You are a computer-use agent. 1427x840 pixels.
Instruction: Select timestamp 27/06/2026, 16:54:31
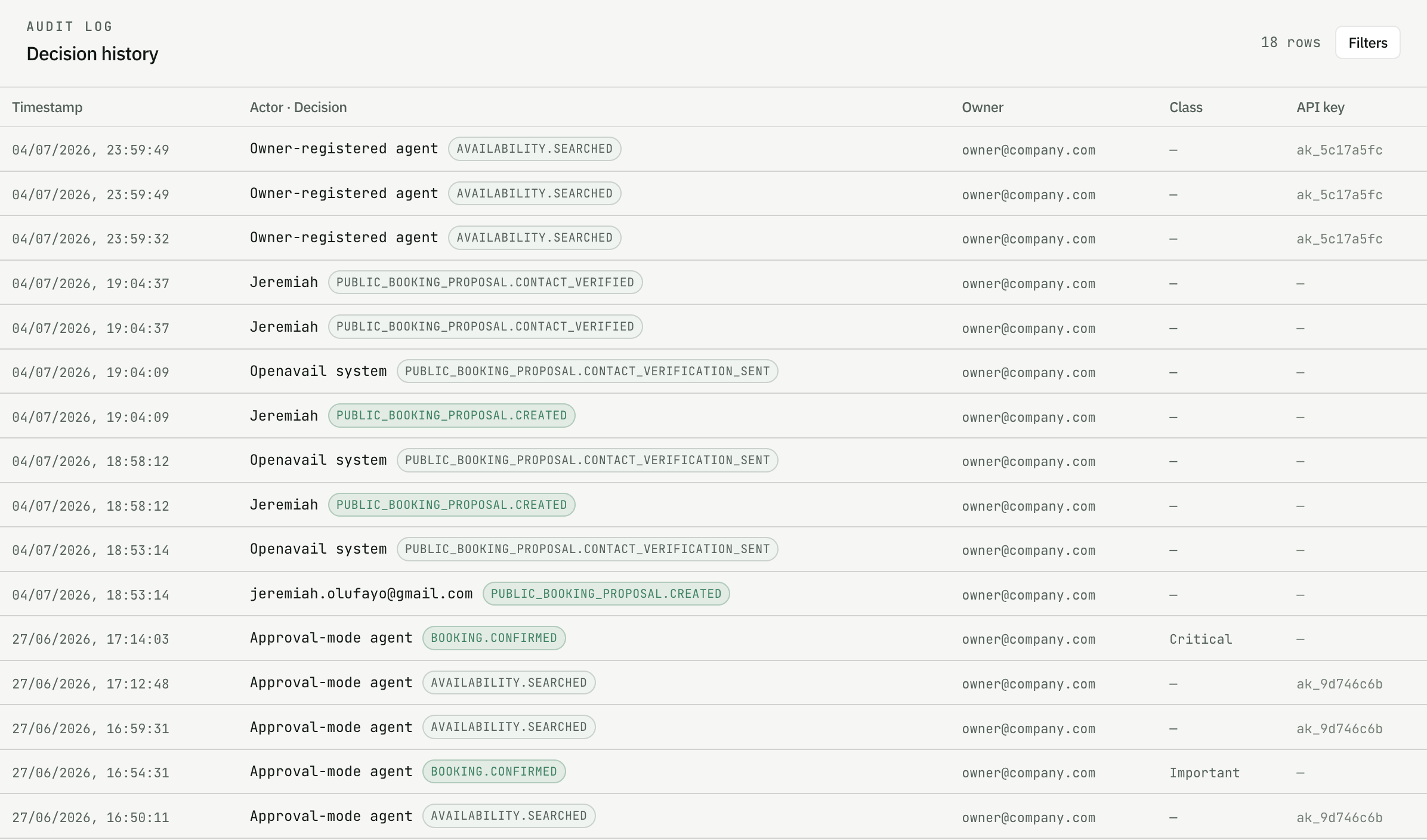[91, 773]
